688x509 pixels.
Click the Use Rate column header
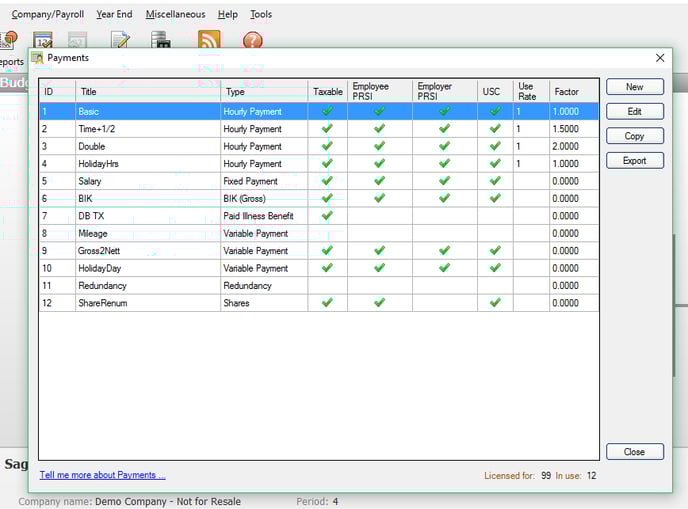point(531,91)
